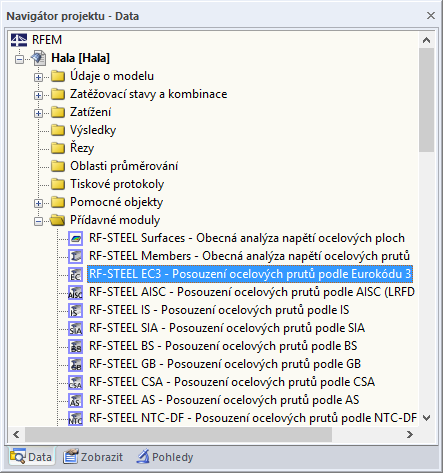This screenshot has height=473, width=443.
Task: Click the RF-STEEL GB module icon
Action: [76, 364]
